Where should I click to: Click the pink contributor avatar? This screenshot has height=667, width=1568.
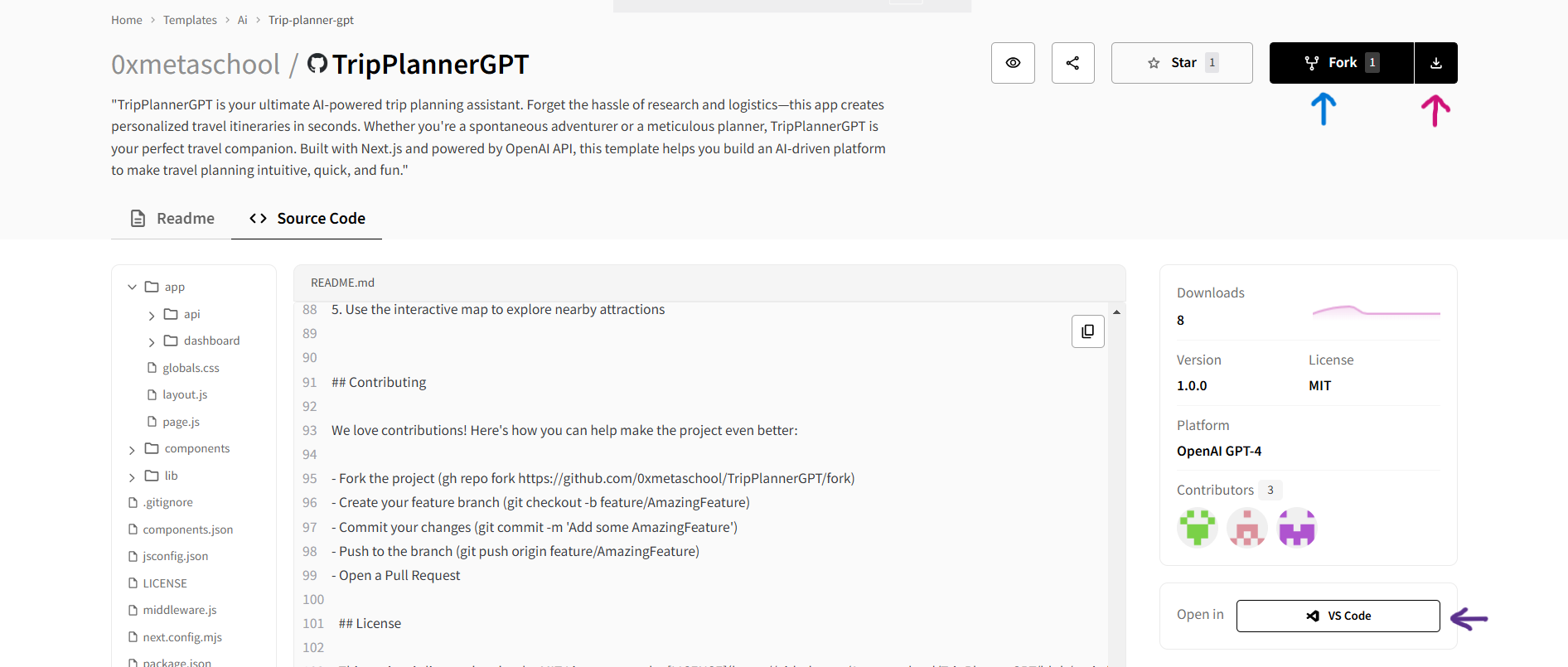pos(1246,528)
